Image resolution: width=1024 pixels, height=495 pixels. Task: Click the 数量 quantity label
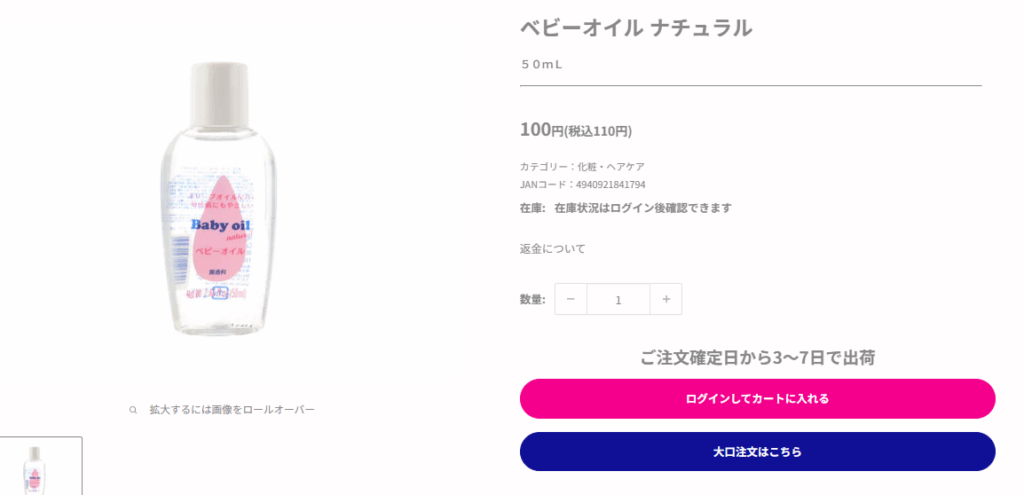tap(532, 299)
